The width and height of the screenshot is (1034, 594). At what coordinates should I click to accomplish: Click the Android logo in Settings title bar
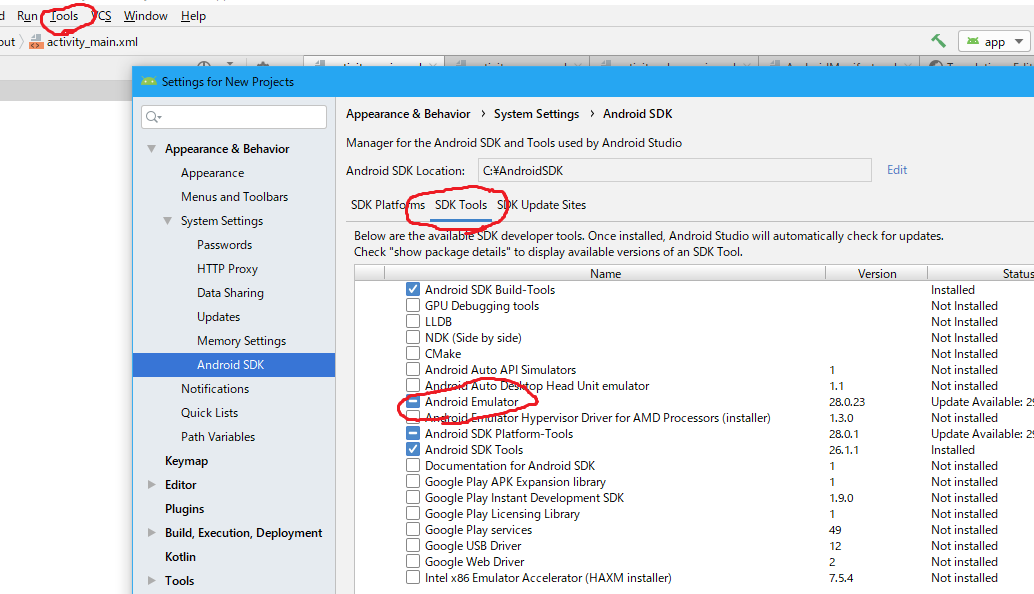tap(149, 82)
